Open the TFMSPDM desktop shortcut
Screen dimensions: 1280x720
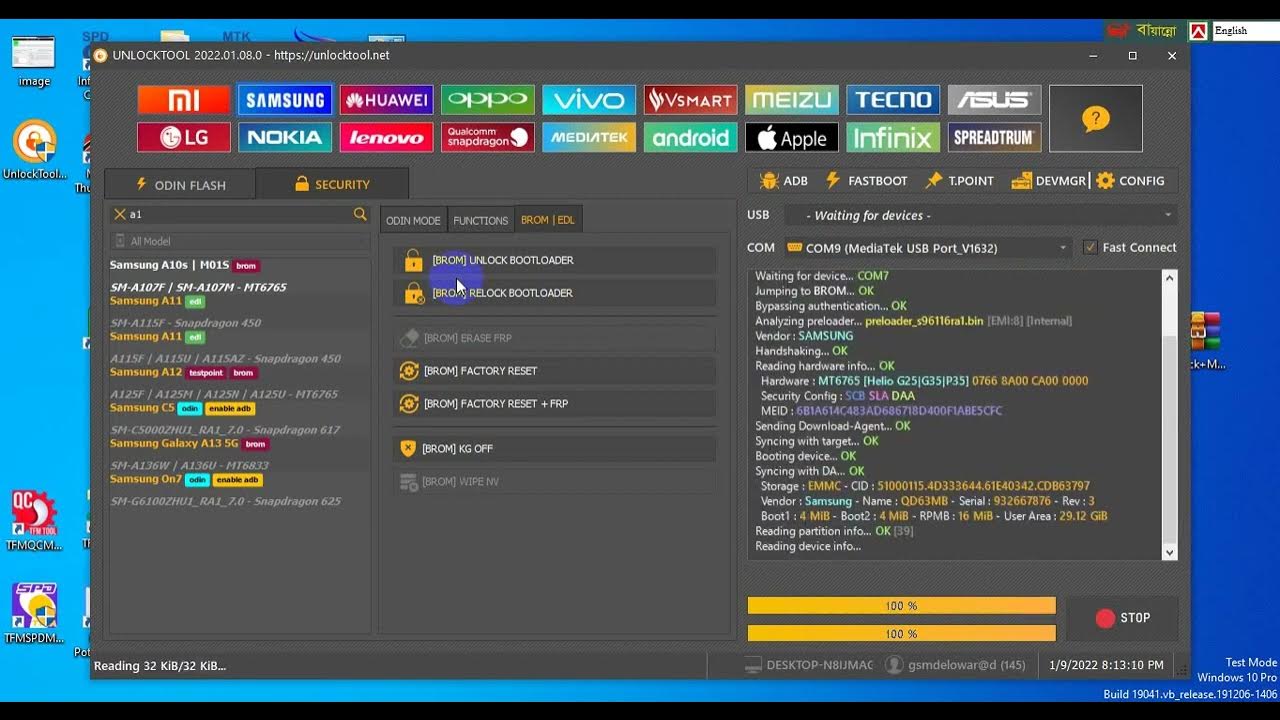[34, 613]
